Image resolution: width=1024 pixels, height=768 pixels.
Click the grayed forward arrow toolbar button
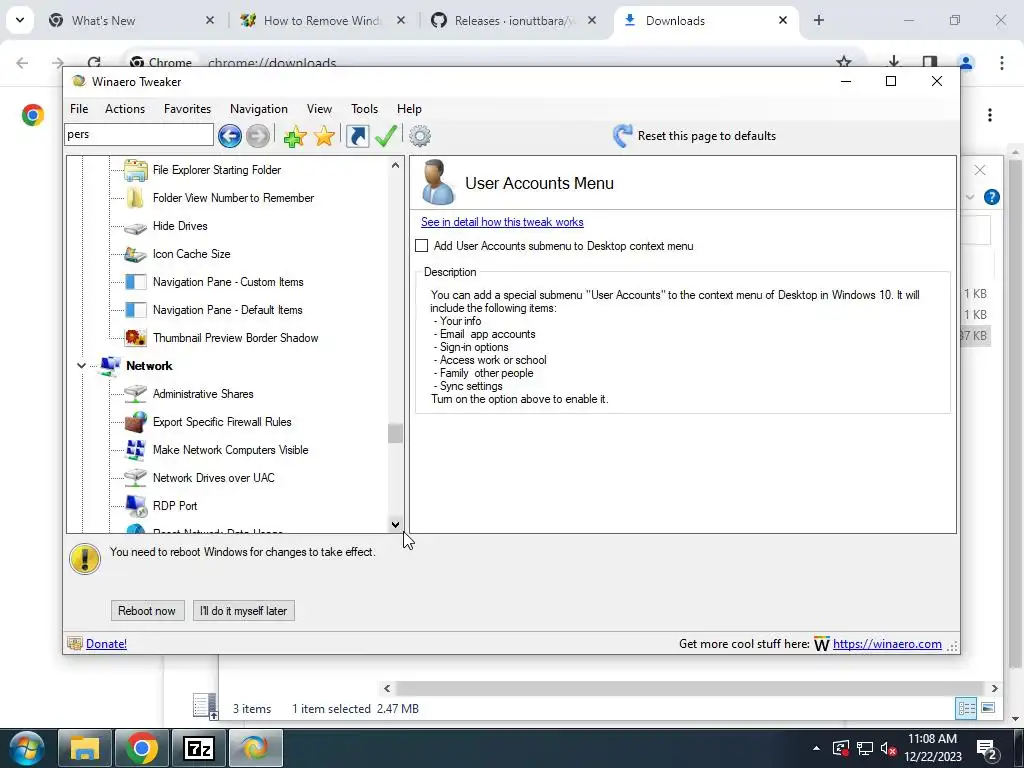(x=258, y=136)
